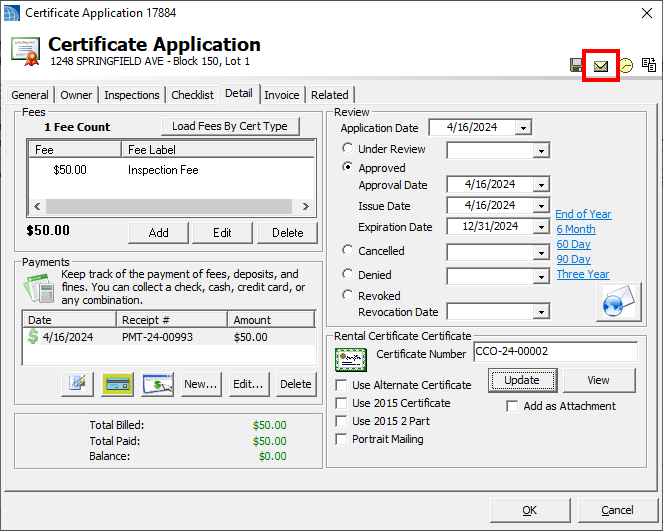Open the Revocation Date dropdown arrow

point(541,312)
